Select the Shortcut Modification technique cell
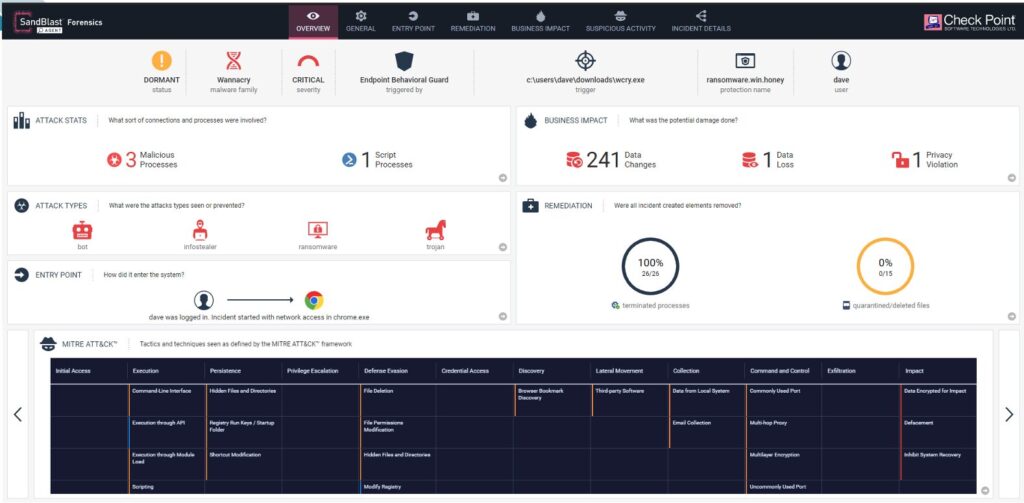The image size is (1024, 503). click(x=243, y=464)
